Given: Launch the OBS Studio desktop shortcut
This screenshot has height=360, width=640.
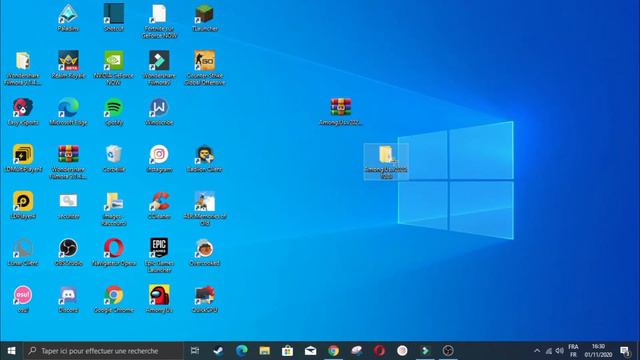Looking at the screenshot, I should (x=68, y=252).
